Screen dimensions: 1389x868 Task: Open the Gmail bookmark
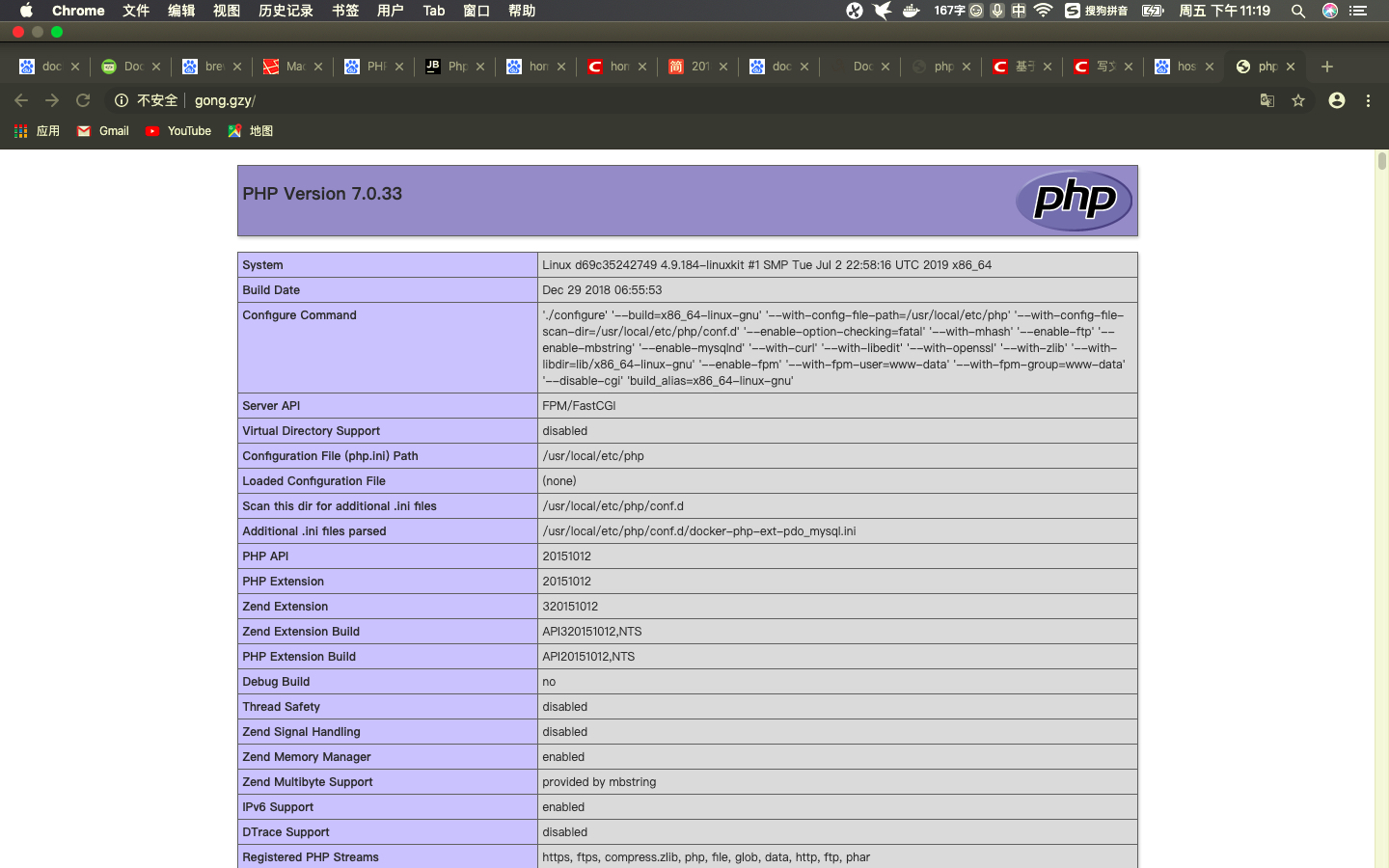pos(103,131)
